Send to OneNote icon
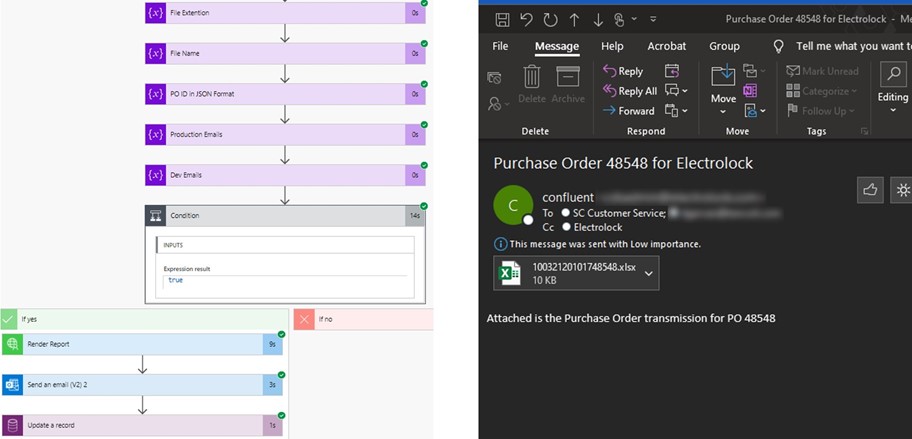The height and width of the screenshot is (439, 912). pyautogui.click(x=750, y=91)
